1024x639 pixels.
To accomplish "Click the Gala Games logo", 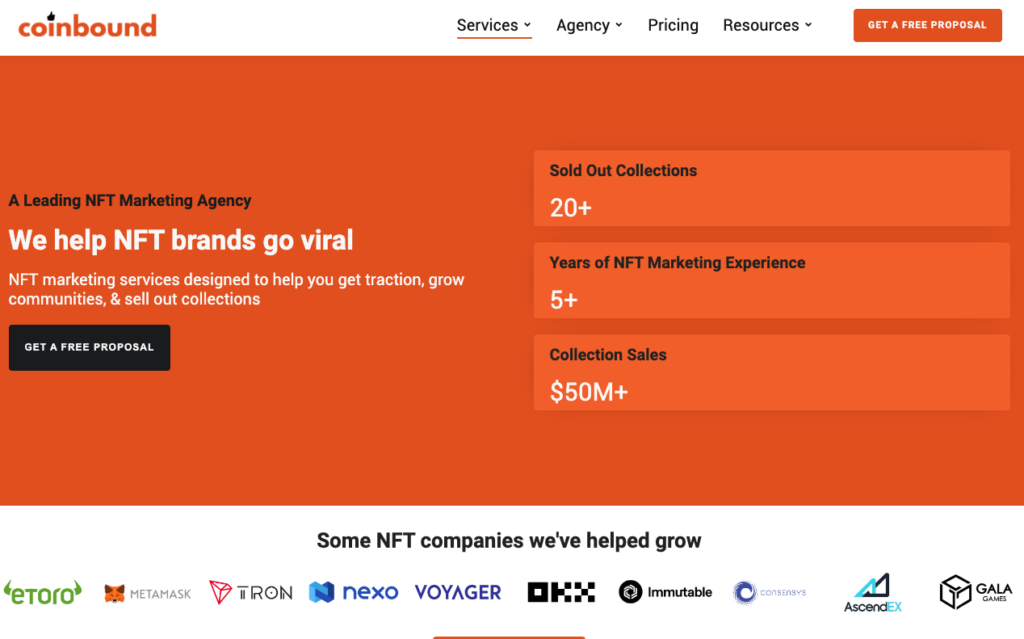I will (976, 592).
